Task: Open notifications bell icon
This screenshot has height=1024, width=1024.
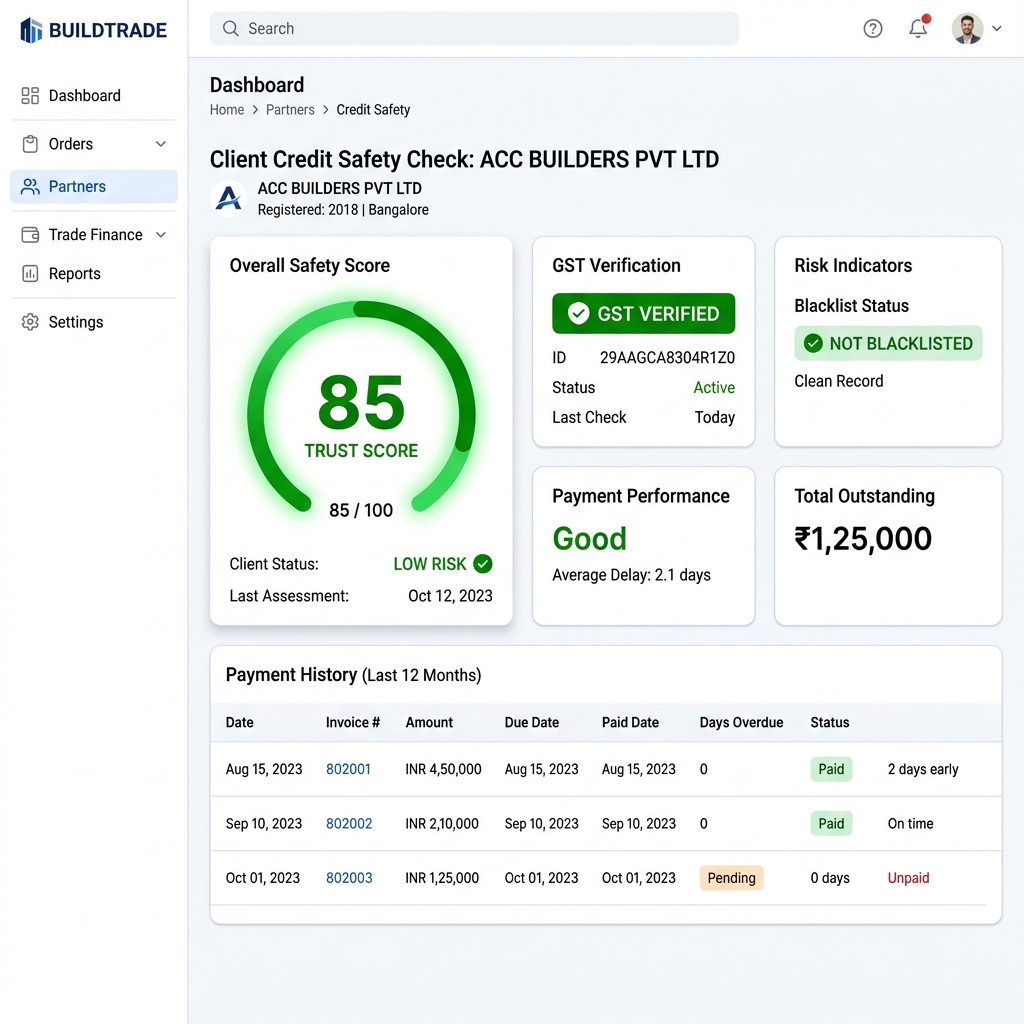Action: coord(918,27)
